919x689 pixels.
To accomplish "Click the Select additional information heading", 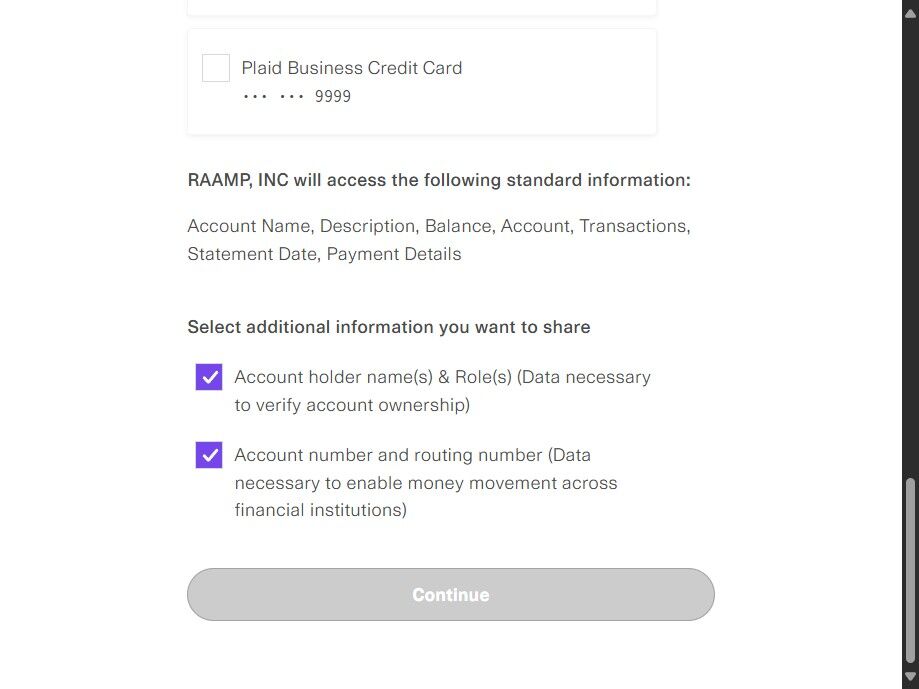I will [389, 327].
